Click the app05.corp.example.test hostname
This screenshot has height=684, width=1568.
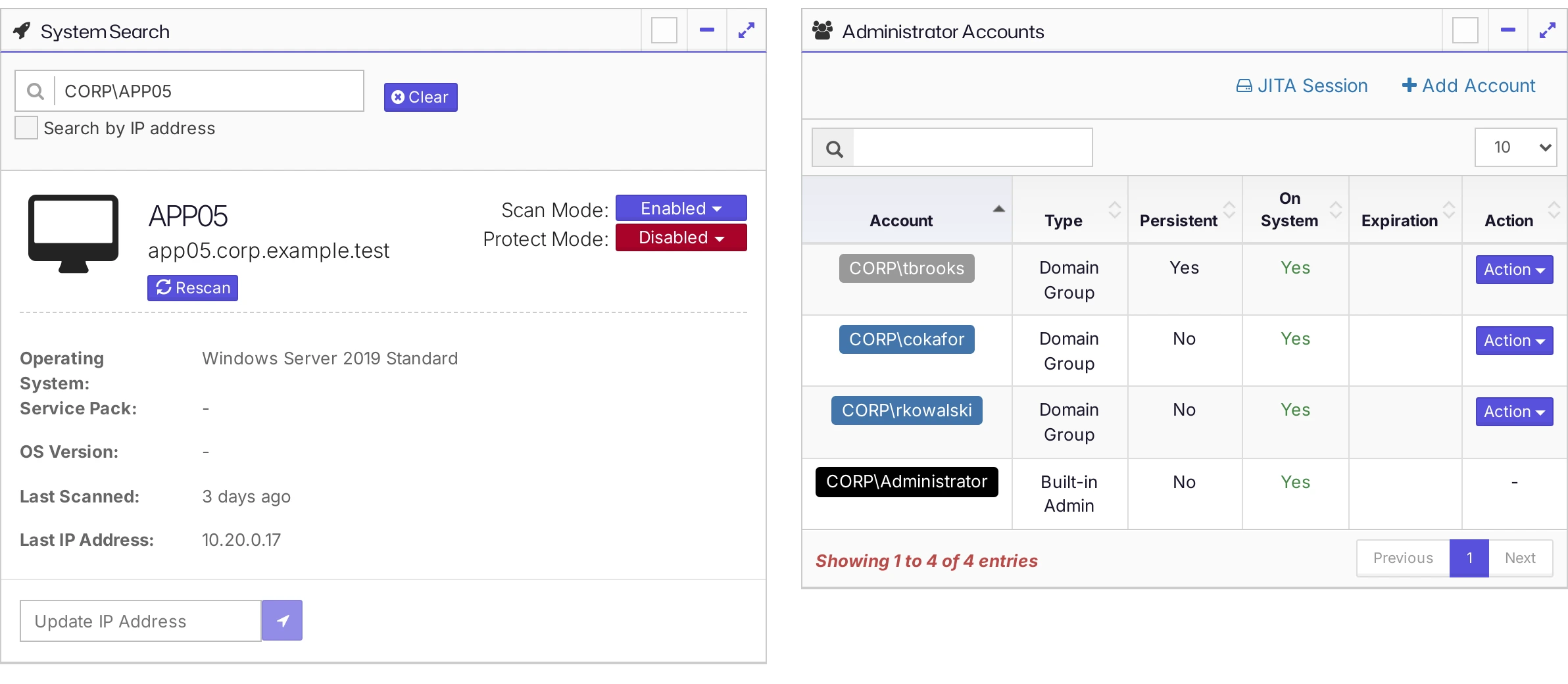(x=268, y=251)
